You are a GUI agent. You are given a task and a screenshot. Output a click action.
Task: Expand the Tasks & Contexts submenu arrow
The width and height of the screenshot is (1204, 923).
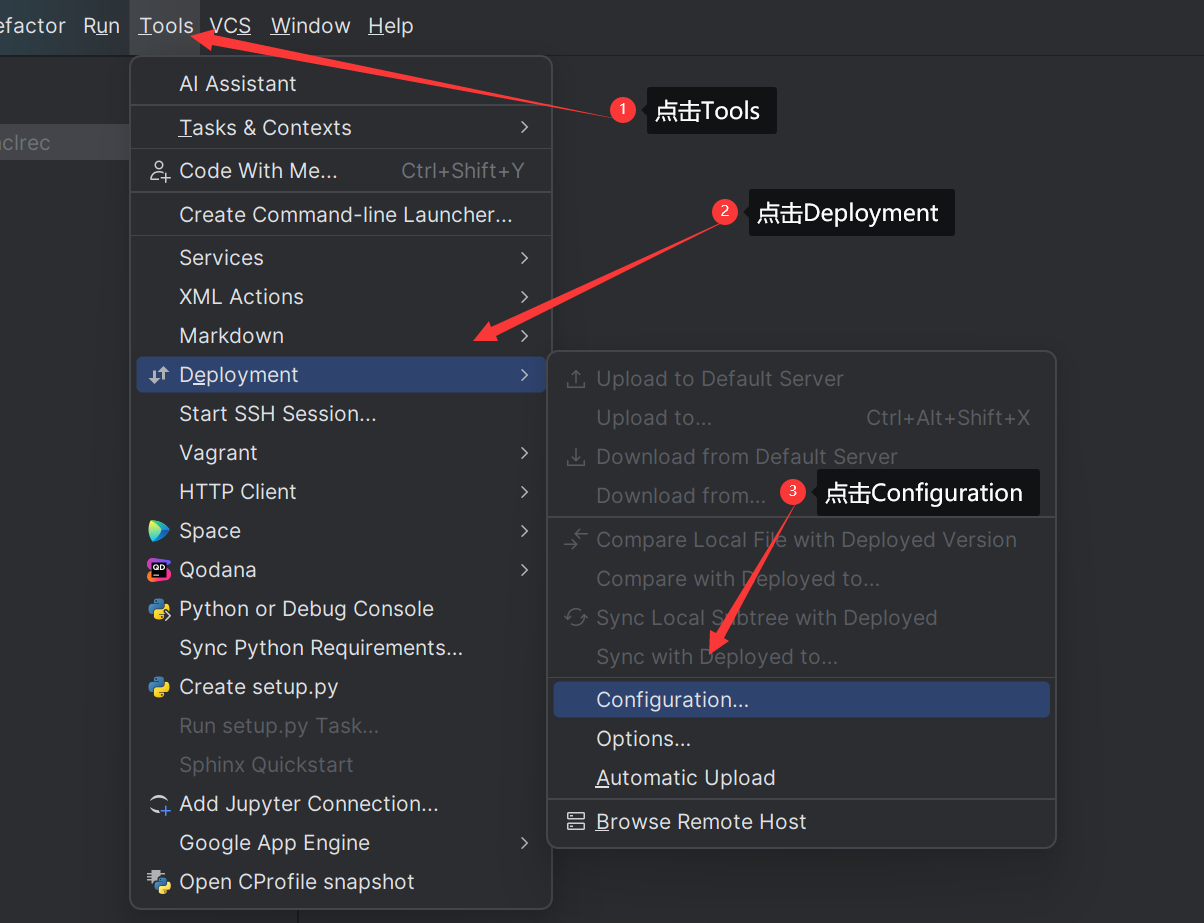coord(524,127)
